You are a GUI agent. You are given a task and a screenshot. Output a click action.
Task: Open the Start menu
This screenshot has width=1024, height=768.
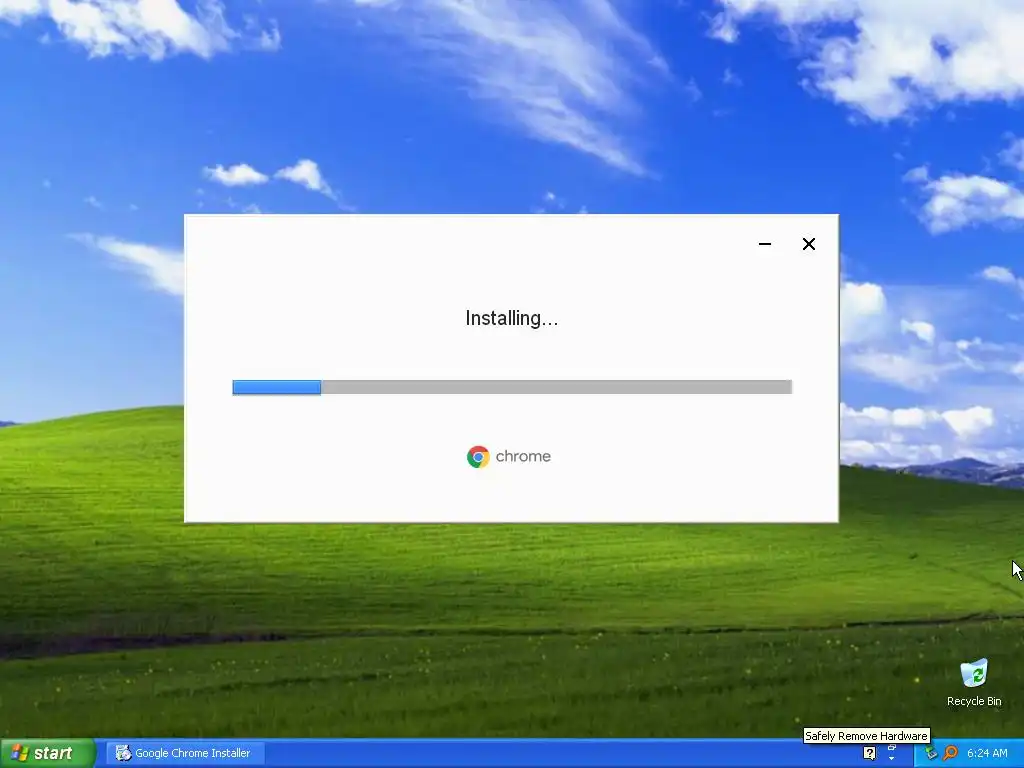tap(47, 753)
